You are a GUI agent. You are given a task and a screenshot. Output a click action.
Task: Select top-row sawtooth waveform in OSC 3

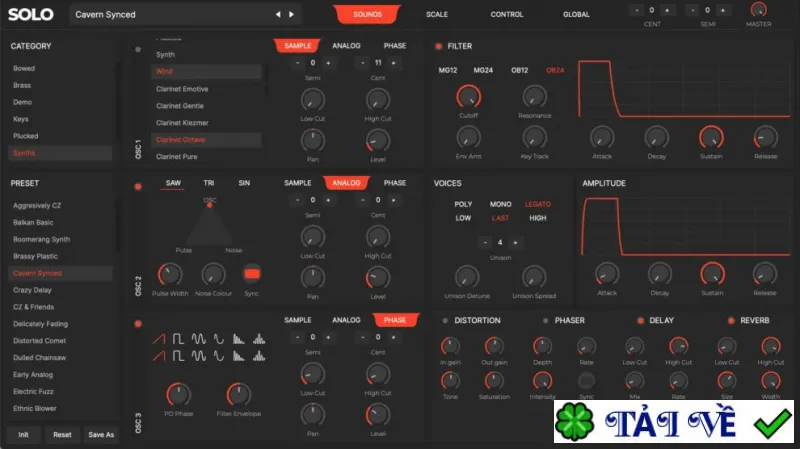pos(159,339)
